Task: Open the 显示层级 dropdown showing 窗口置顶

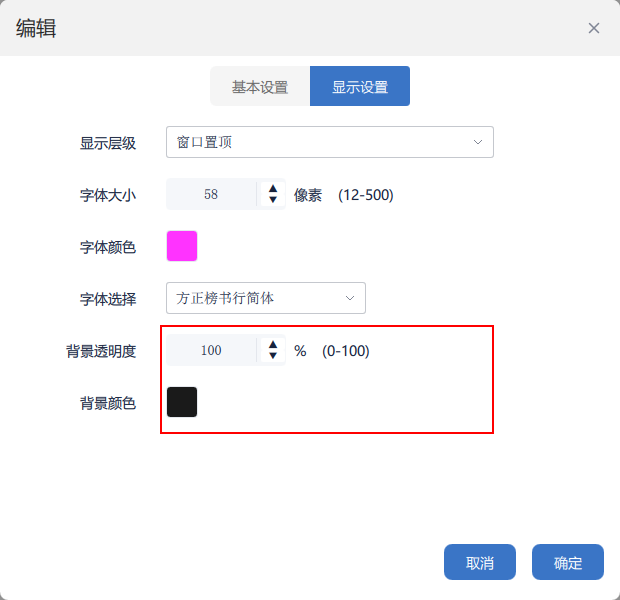Action: coord(320,142)
